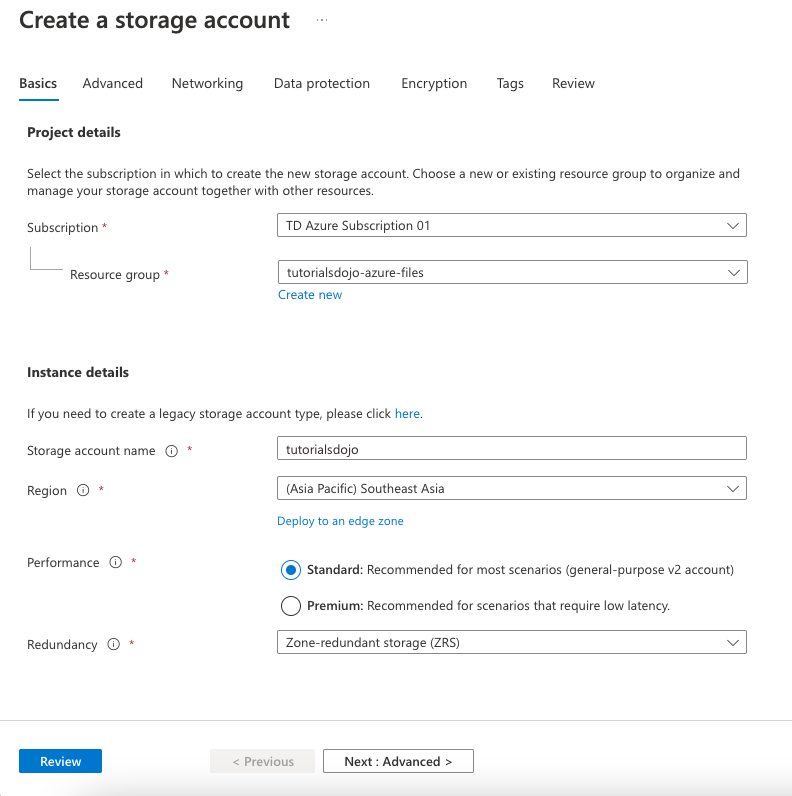Click info icon next to Performance label
Viewport: 792px width, 796px height.
(x=115, y=563)
